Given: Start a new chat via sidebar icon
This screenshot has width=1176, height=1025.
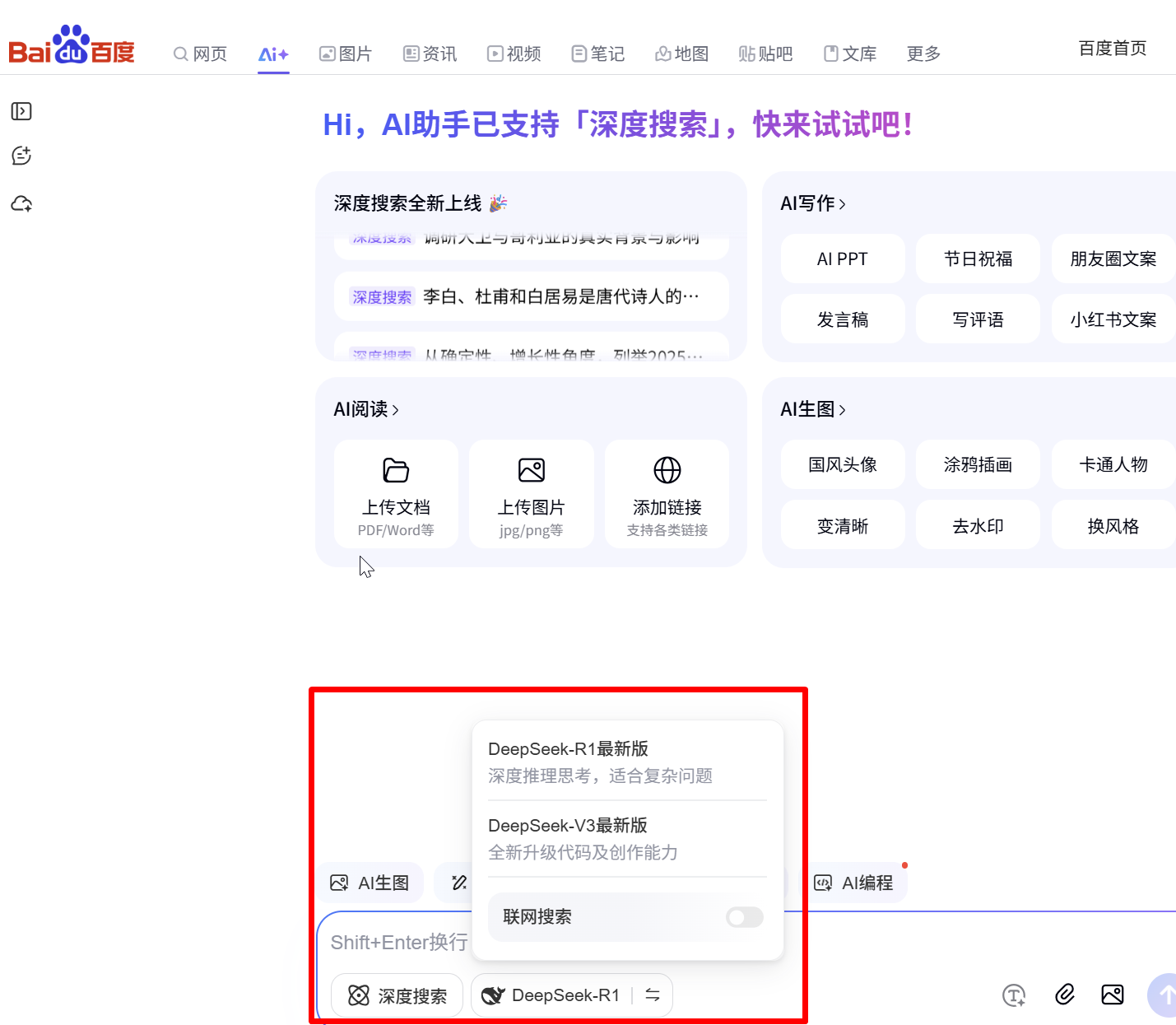Looking at the screenshot, I should 21,156.
